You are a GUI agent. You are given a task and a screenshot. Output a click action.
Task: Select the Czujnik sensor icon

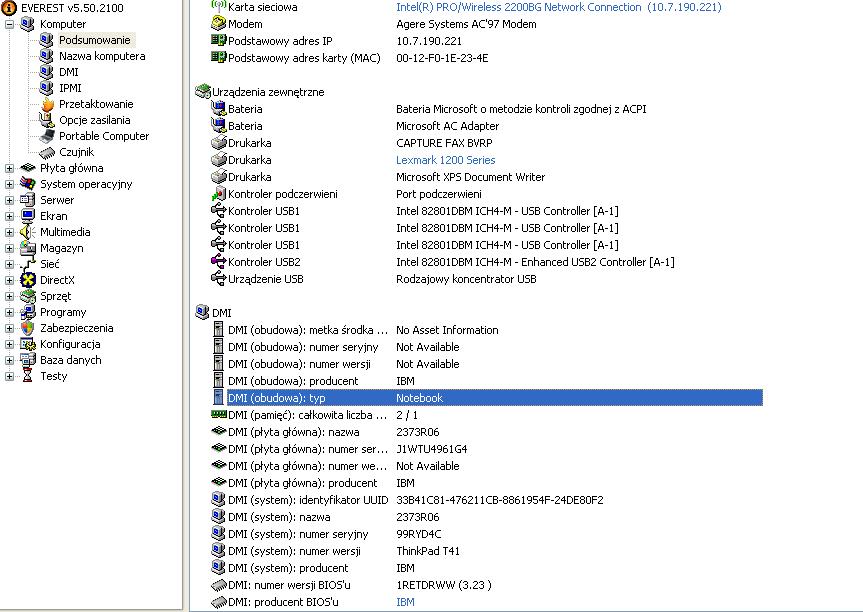[x=47, y=152]
